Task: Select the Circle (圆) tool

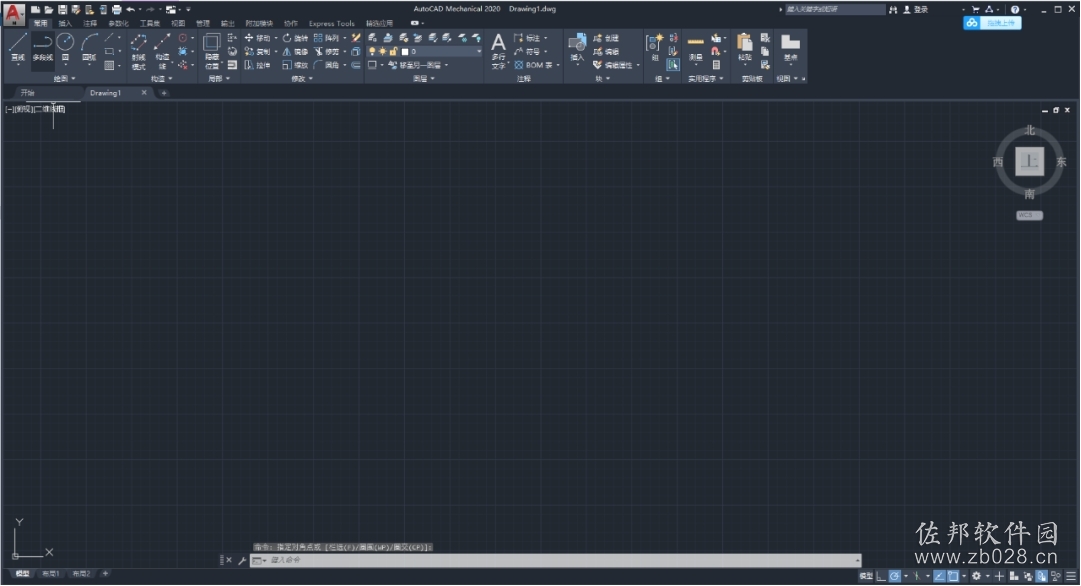Action: pyautogui.click(x=65, y=48)
